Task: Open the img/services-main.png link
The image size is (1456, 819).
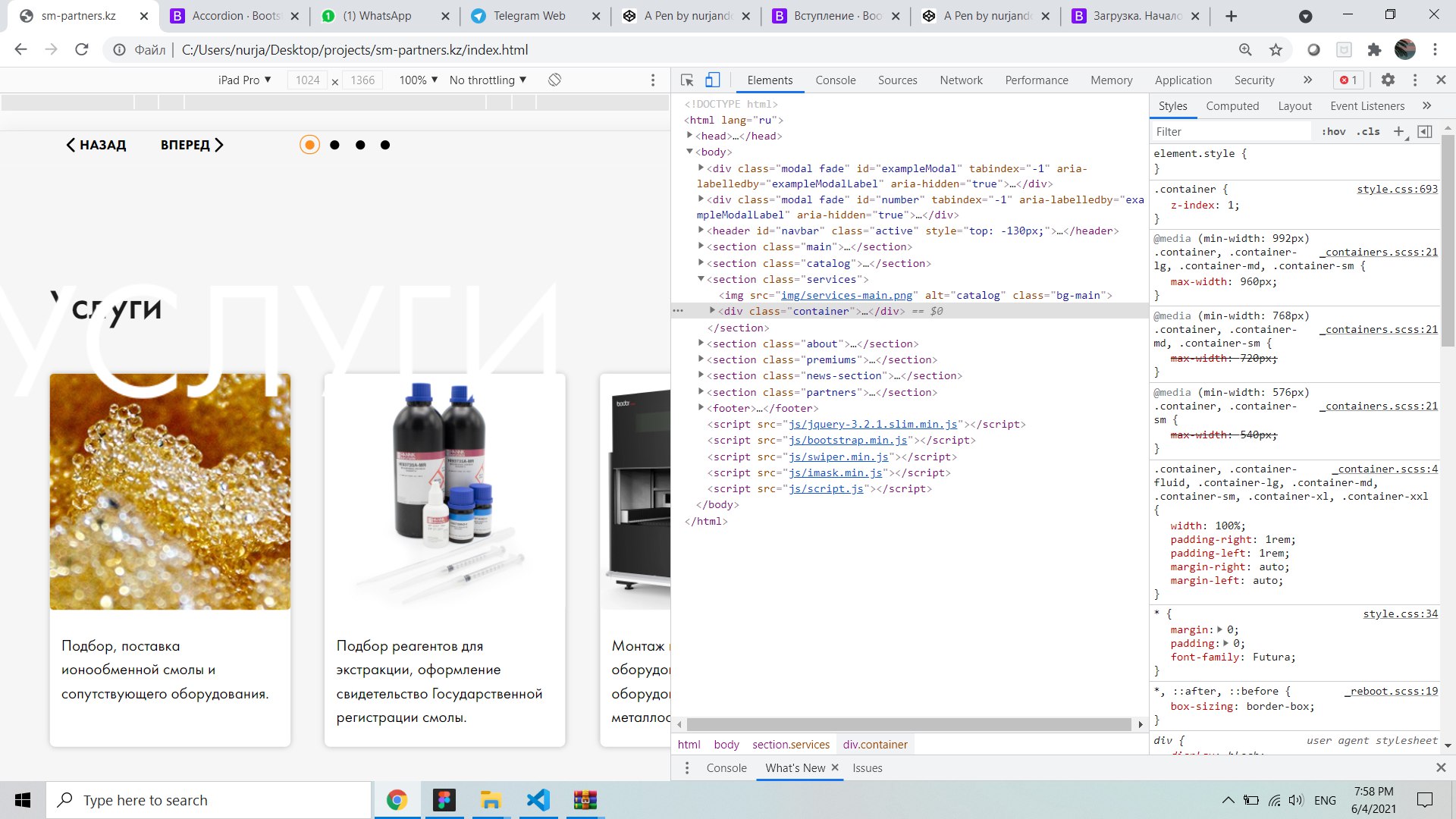Action: [x=846, y=296]
